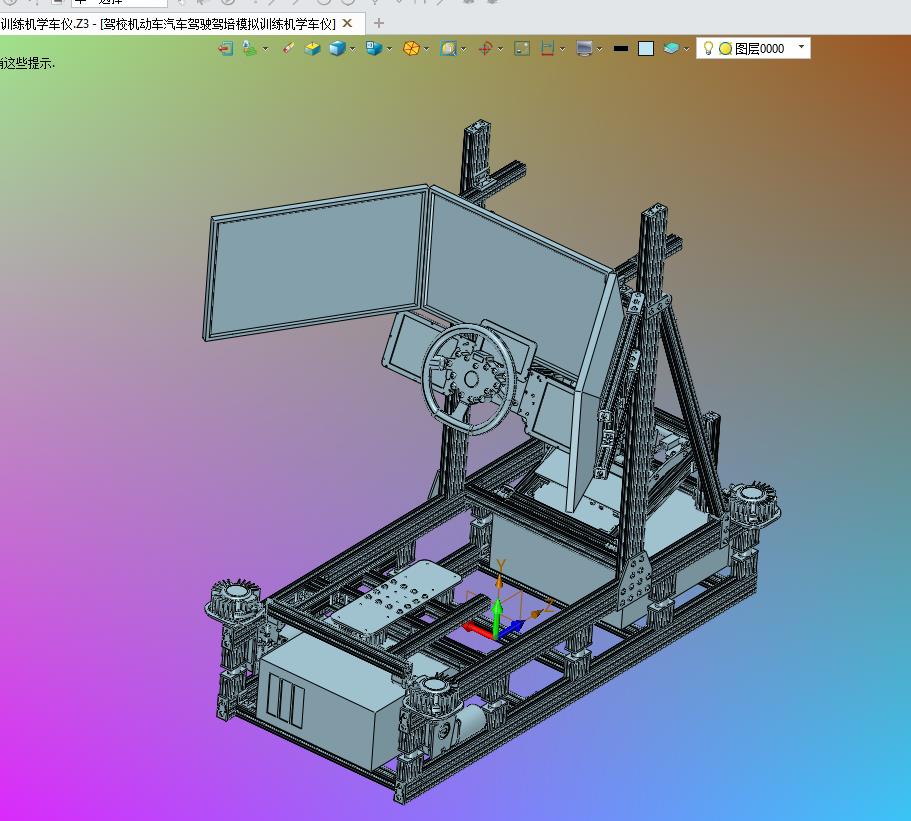Click the red crosshair target icon
The width and height of the screenshot is (911, 821).
(486, 49)
